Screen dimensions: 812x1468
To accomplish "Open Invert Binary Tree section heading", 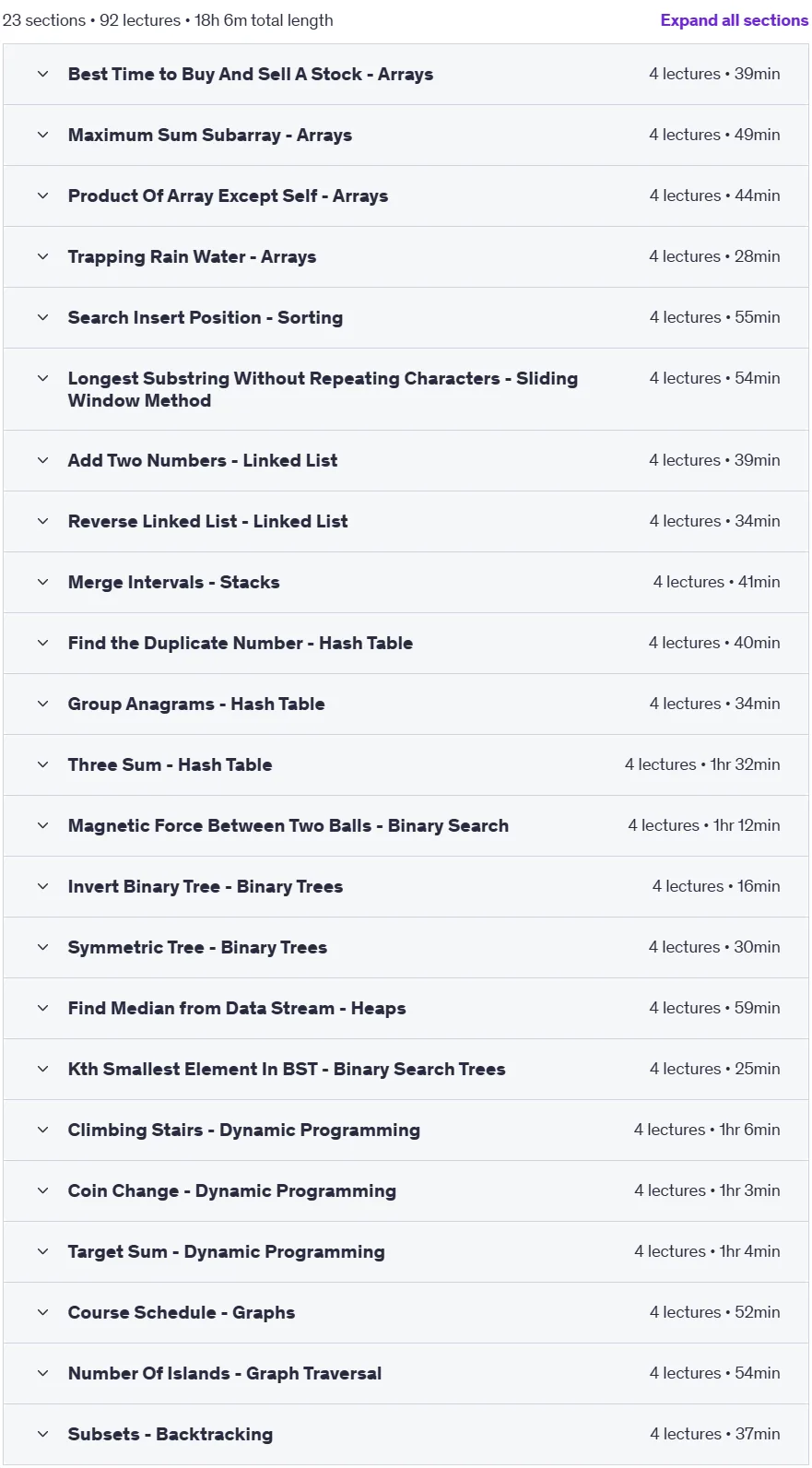I will click(x=205, y=886).
